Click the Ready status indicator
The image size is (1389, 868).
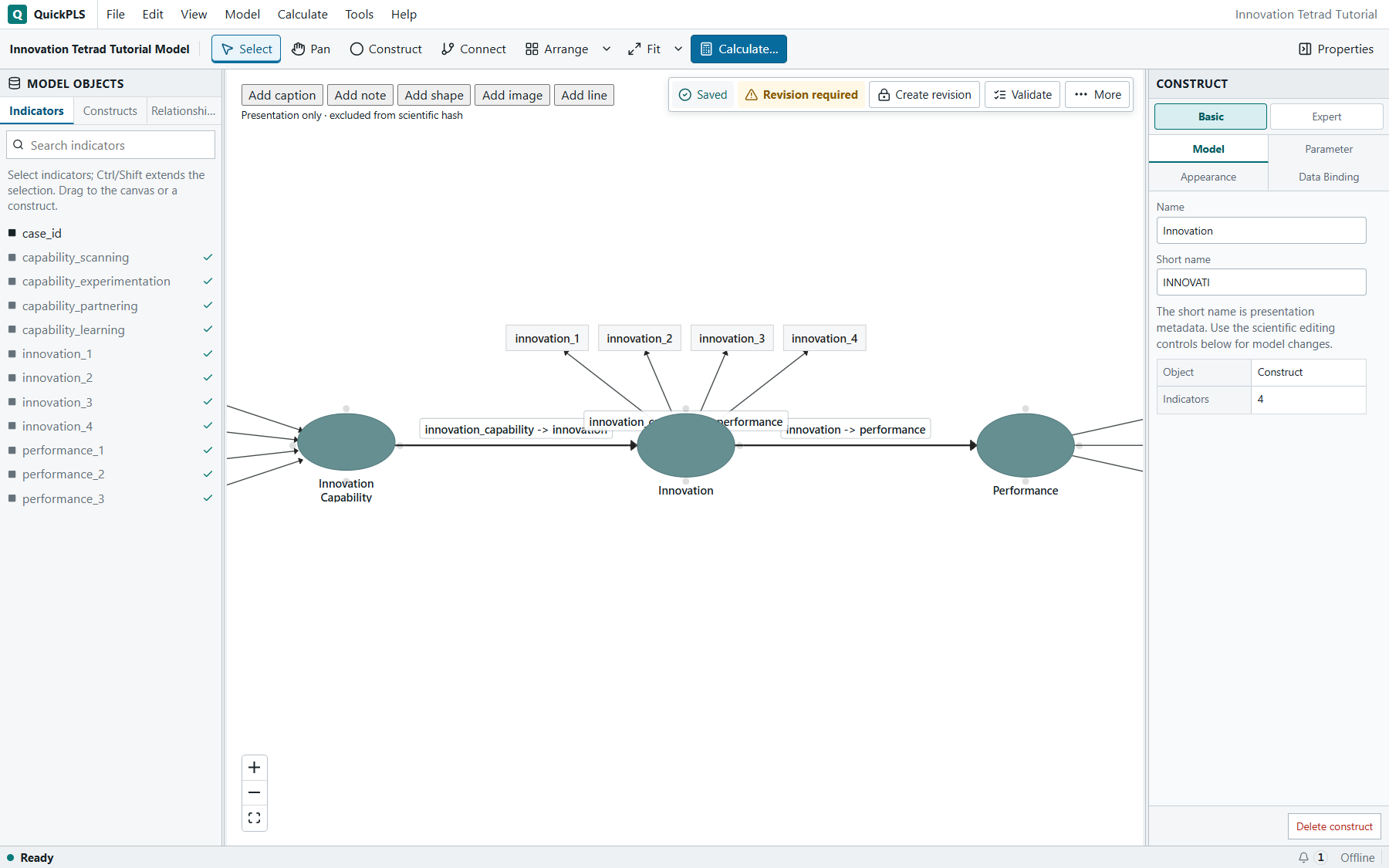[x=30, y=857]
